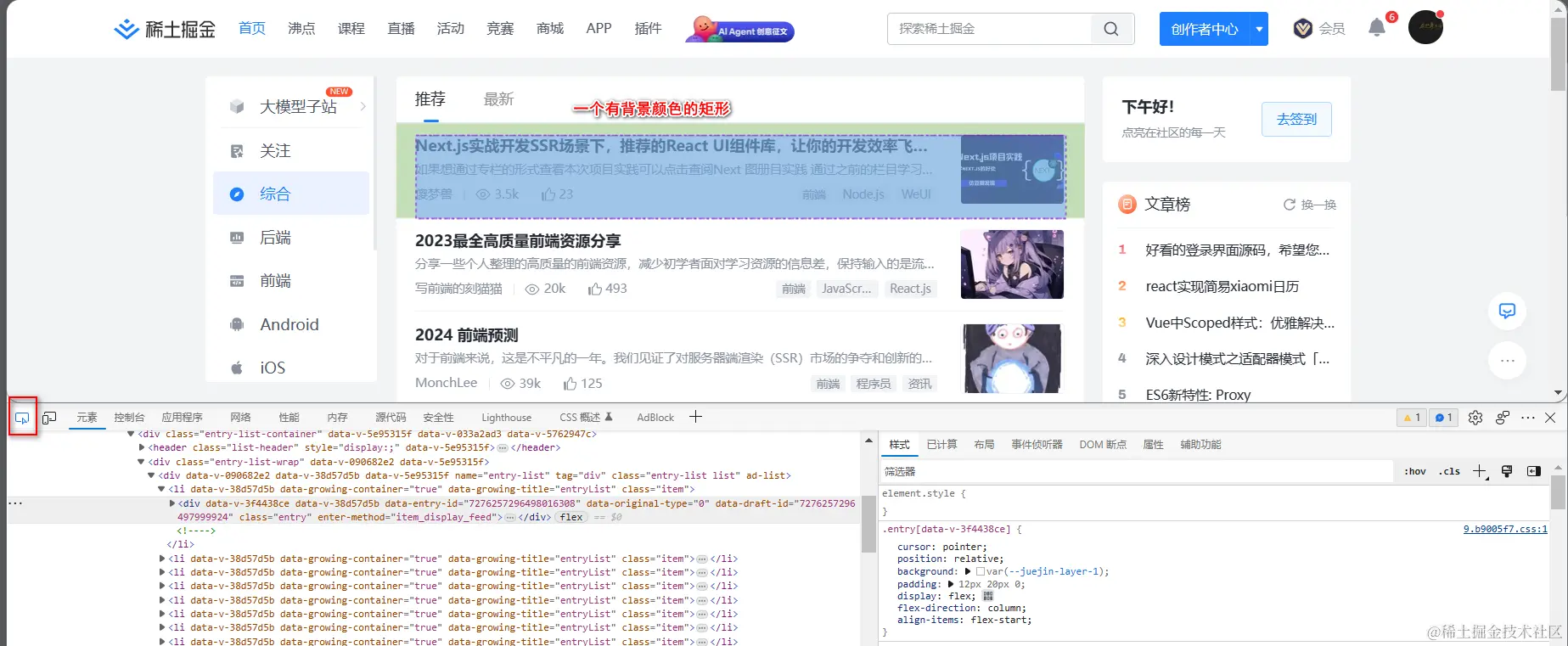Click the warning count badge in DevTools
This screenshot has height=646, width=1568.
(1412, 418)
